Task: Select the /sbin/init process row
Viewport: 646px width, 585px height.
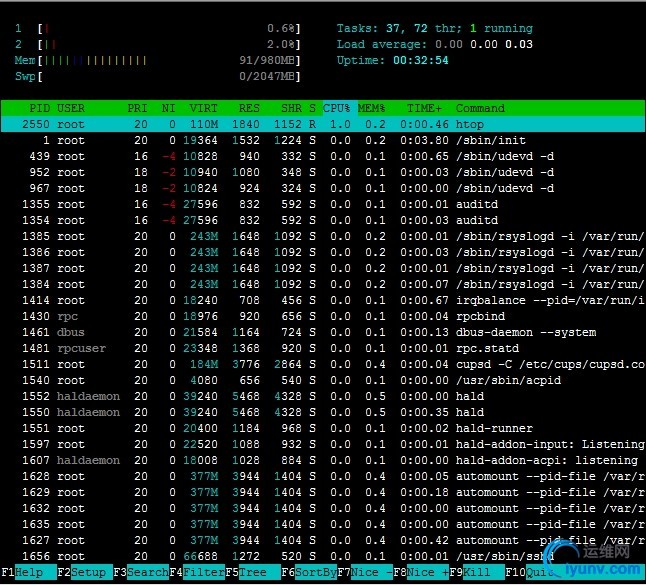Action: click(323, 140)
